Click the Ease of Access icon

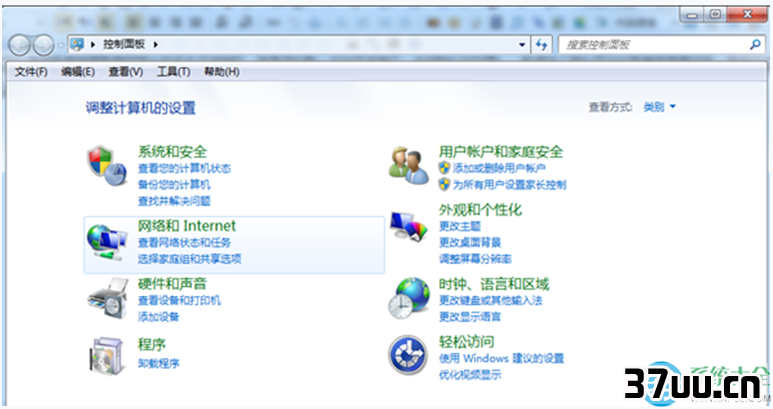[407, 355]
